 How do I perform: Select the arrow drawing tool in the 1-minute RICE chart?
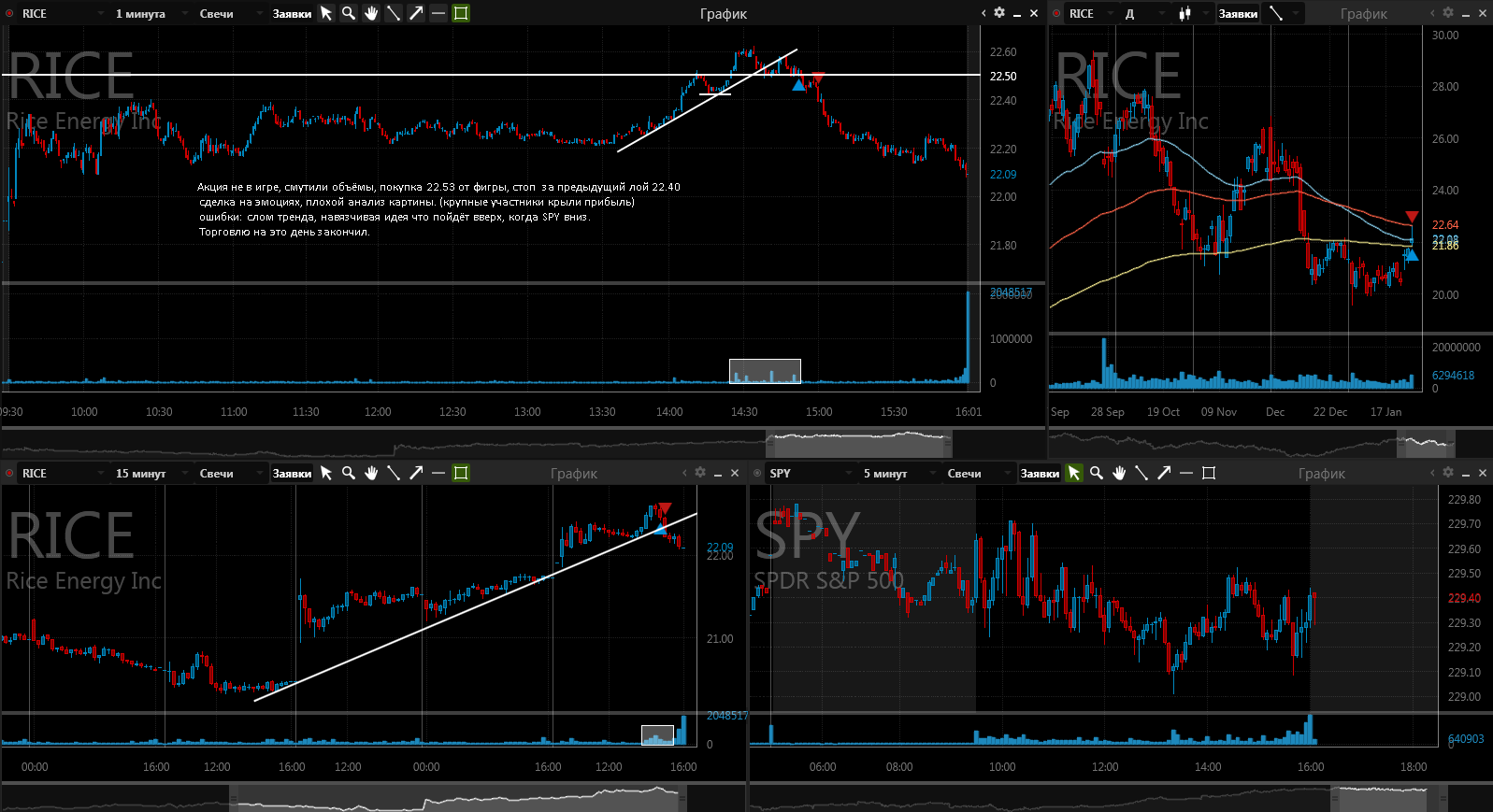pos(416,13)
